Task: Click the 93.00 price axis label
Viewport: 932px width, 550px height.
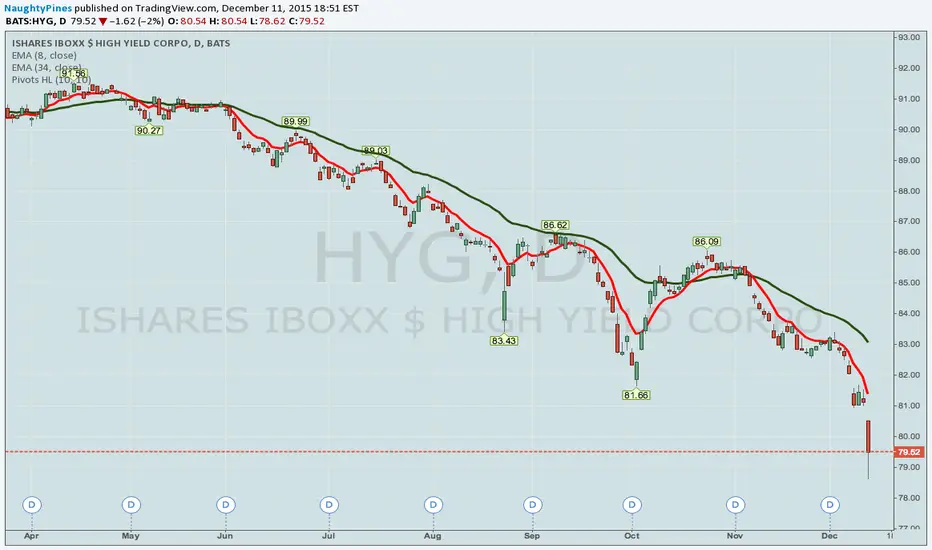Action: [909, 37]
